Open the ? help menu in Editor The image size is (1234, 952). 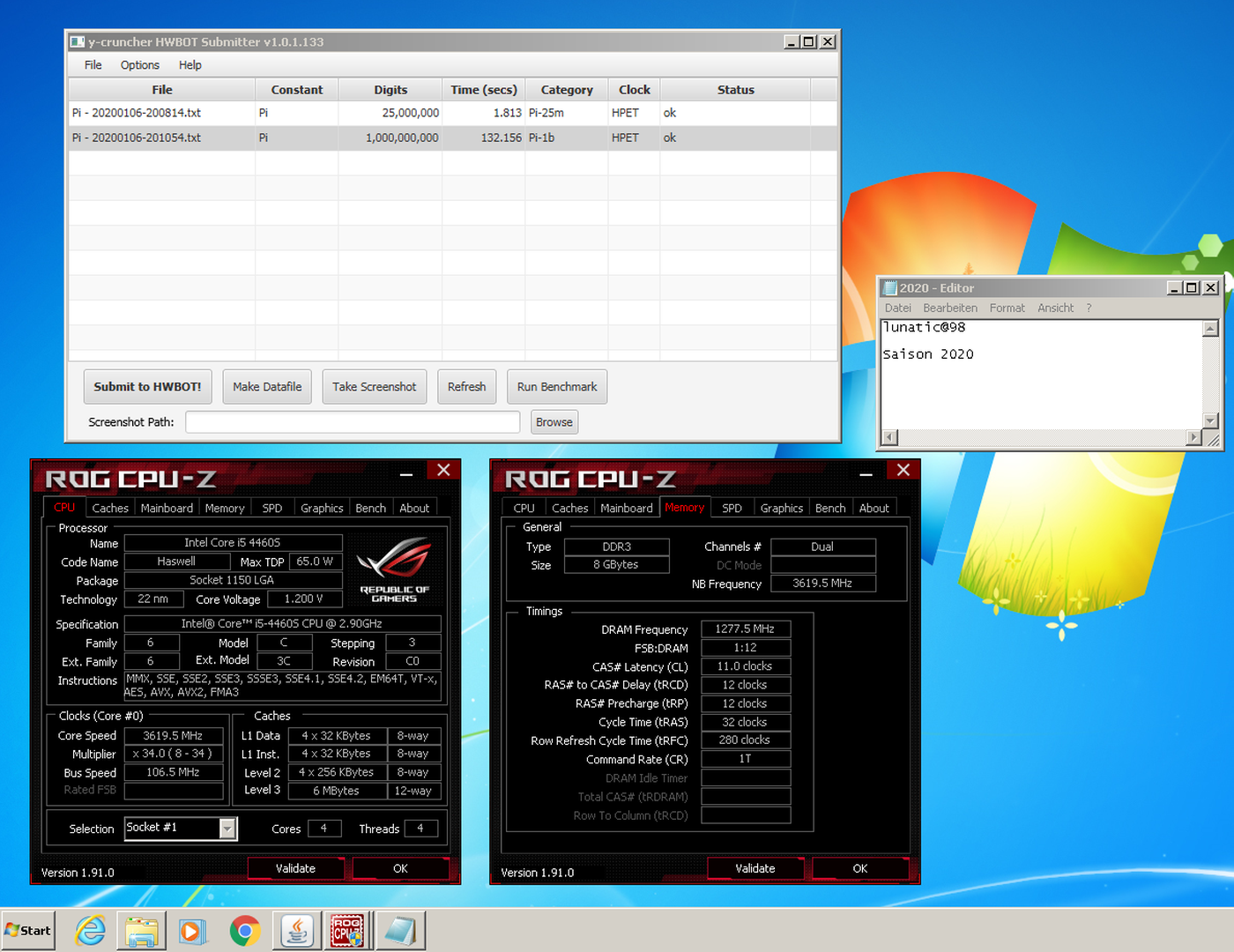point(1089,309)
